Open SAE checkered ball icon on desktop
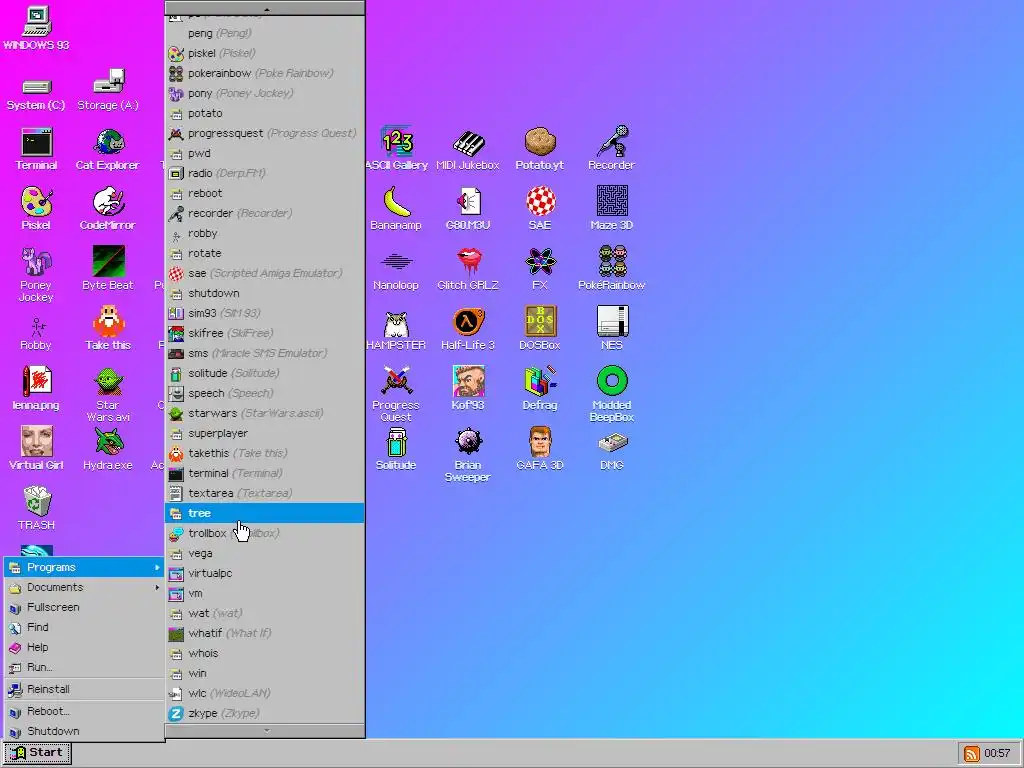Viewport: 1024px width, 768px height. [540, 209]
